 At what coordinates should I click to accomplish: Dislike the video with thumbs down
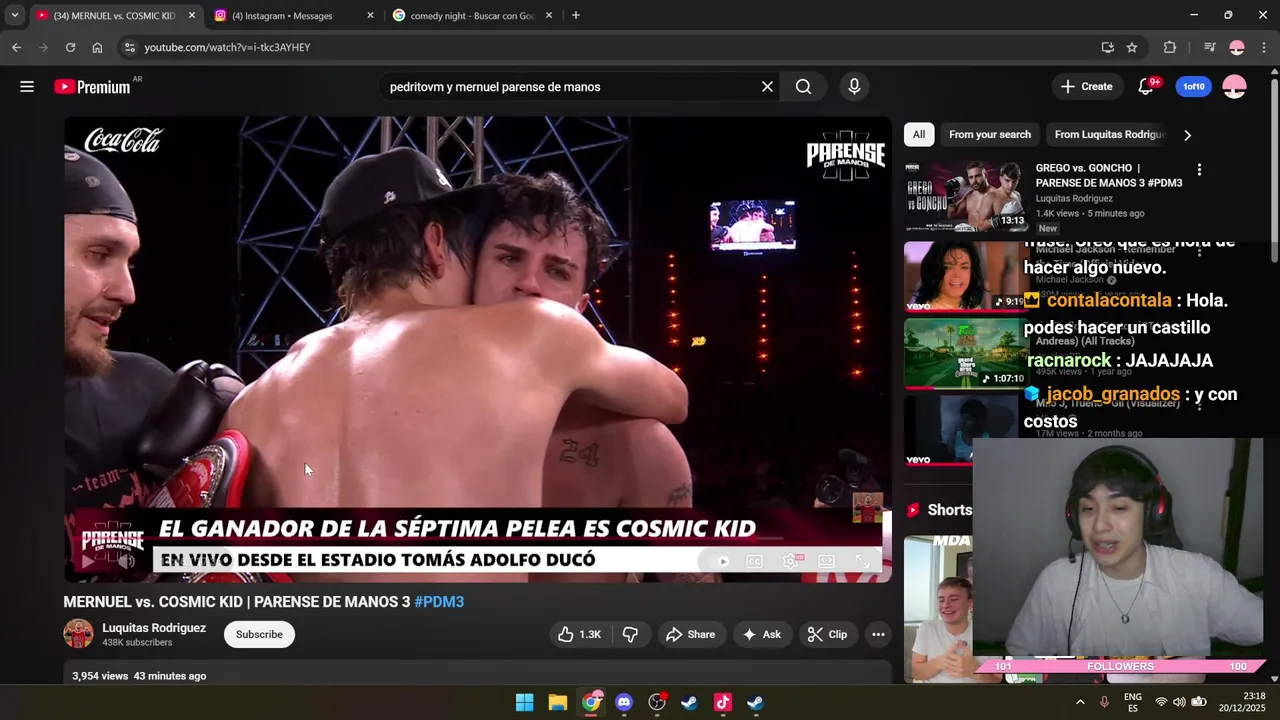click(630, 634)
